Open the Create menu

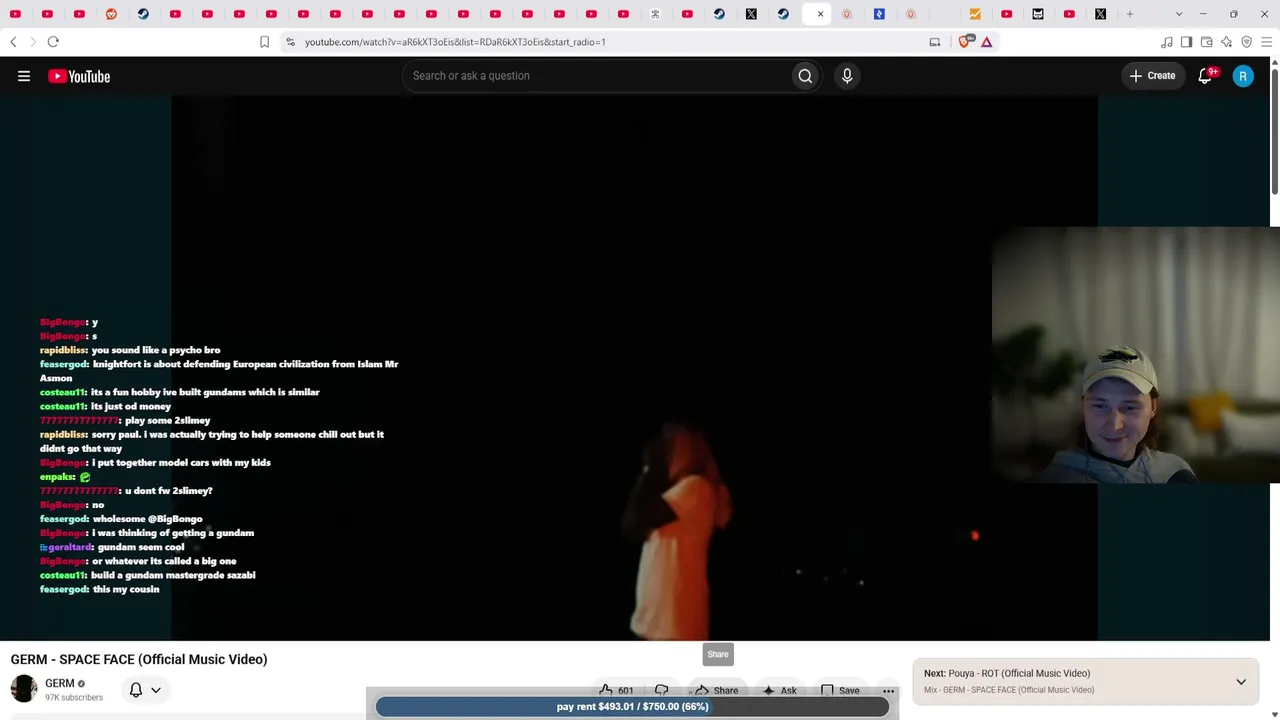[1152, 76]
